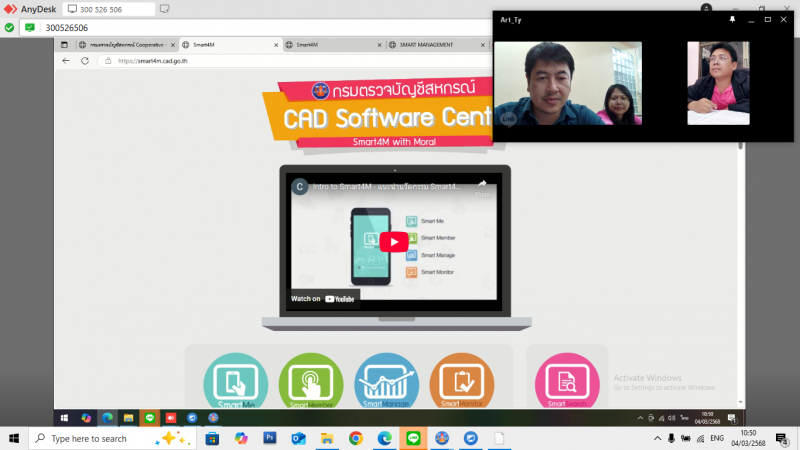Image resolution: width=800 pixels, height=450 pixels.
Task: Select the pink-shirt participant video thumbnail
Action: click(718, 83)
